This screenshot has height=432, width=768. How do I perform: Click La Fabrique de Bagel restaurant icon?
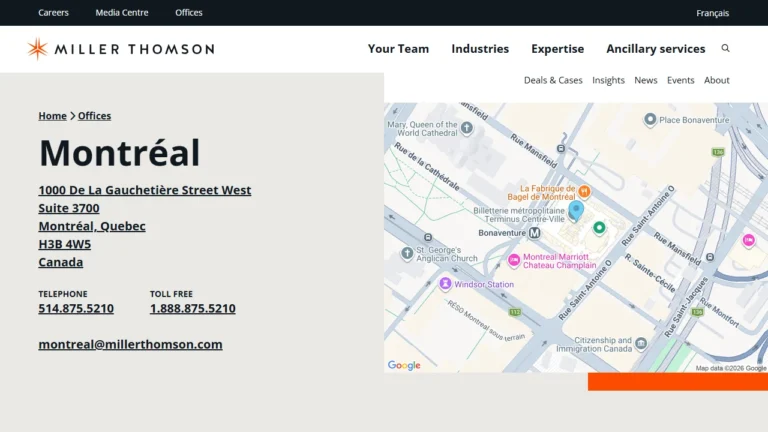[x=584, y=191]
